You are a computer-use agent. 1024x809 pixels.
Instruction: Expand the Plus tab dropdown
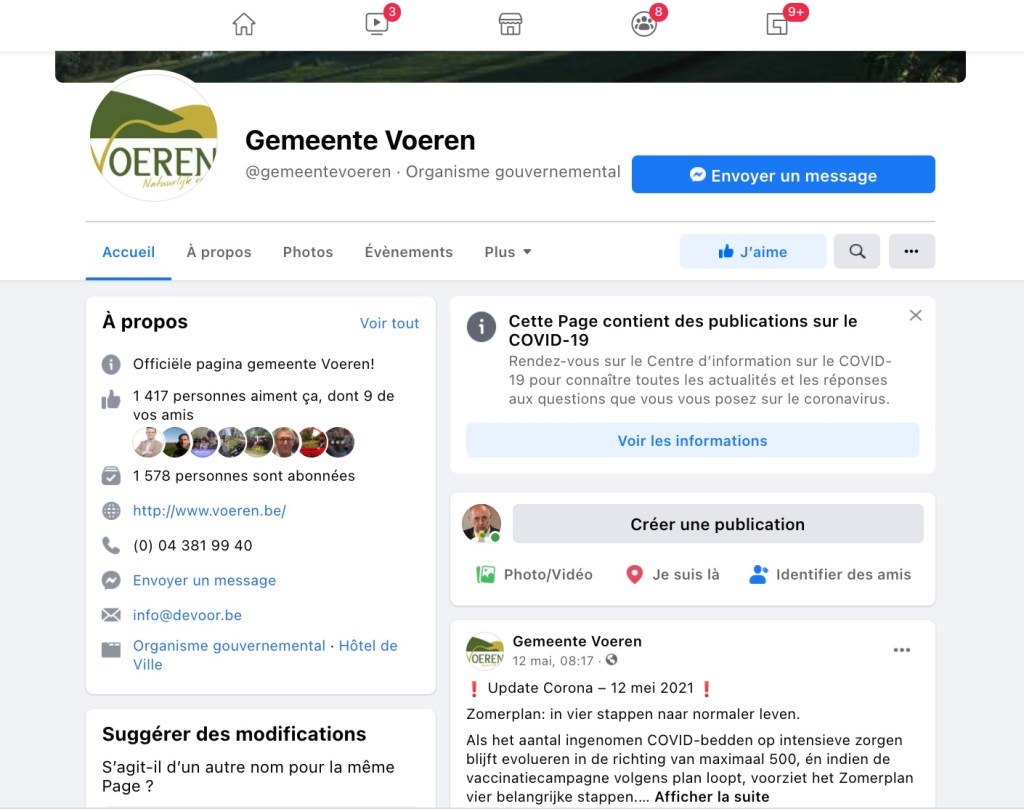click(507, 252)
